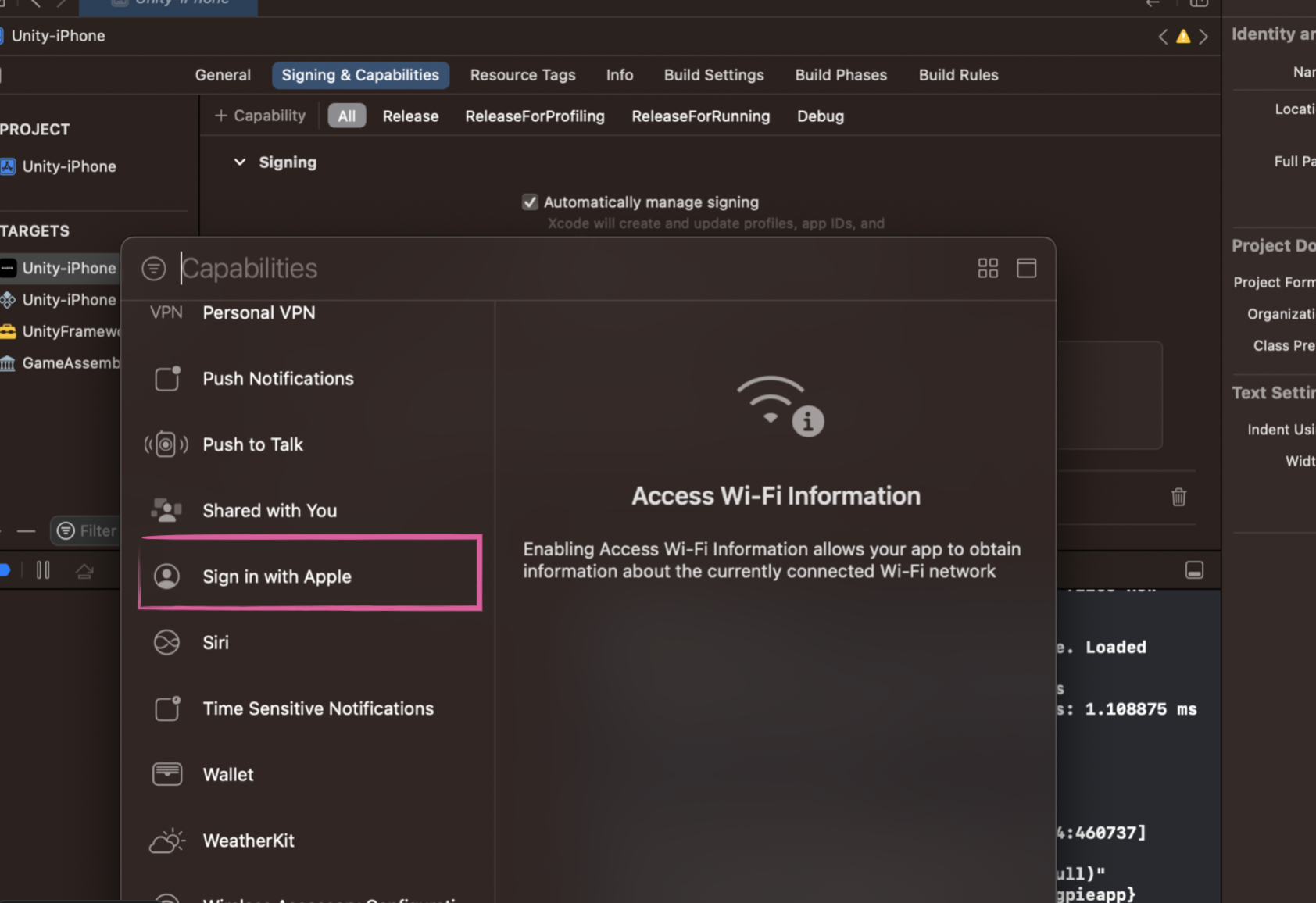Screen dimensions: 1316x903
Task: Toggle the debug console pane button
Action: tap(1194, 570)
